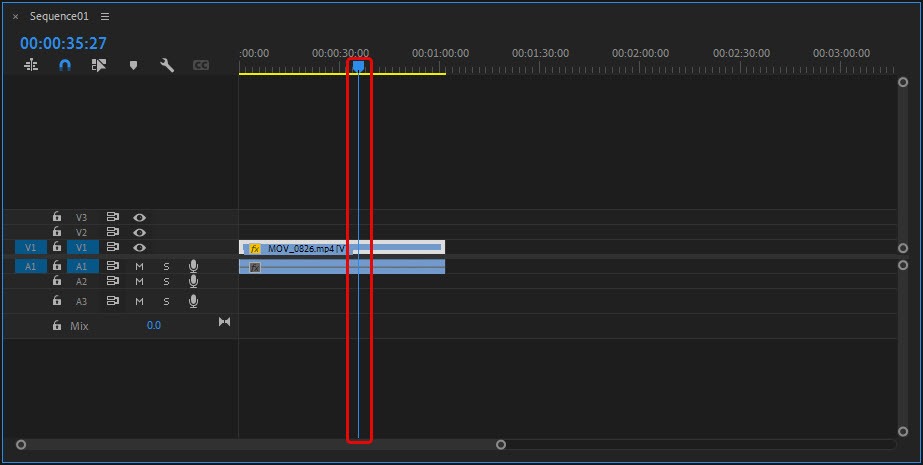Open Timeline Display Settings wrench
The height and width of the screenshot is (465, 923).
click(x=167, y=65)
